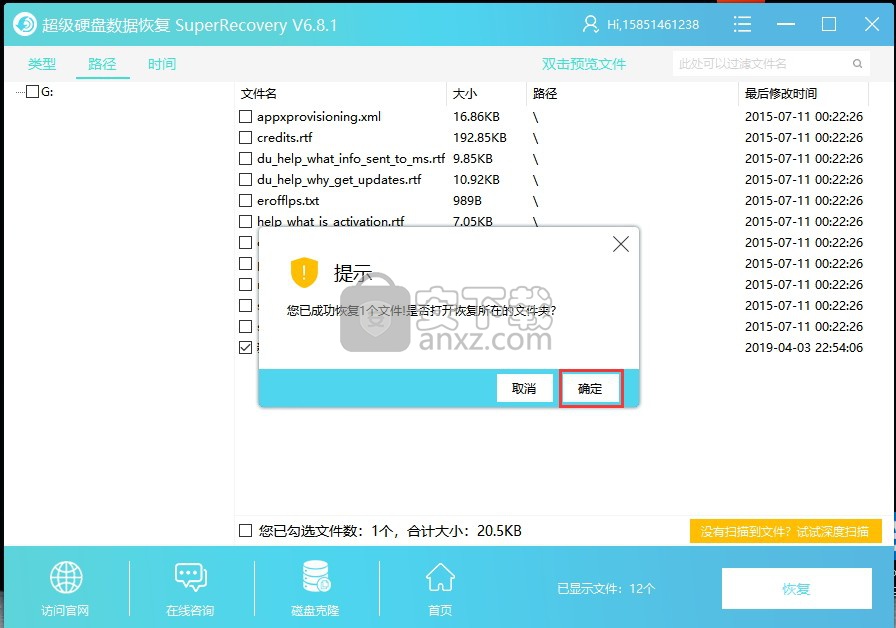Click the 2019-04-03 22:54:06 timestamp

[x=803, y=347]
